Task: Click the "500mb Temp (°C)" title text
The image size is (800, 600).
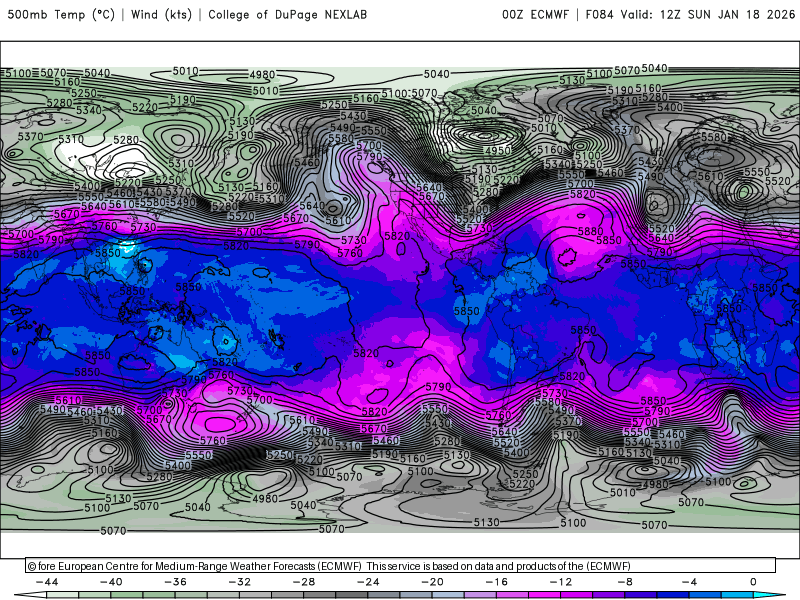Action: (x=61, y=14)
